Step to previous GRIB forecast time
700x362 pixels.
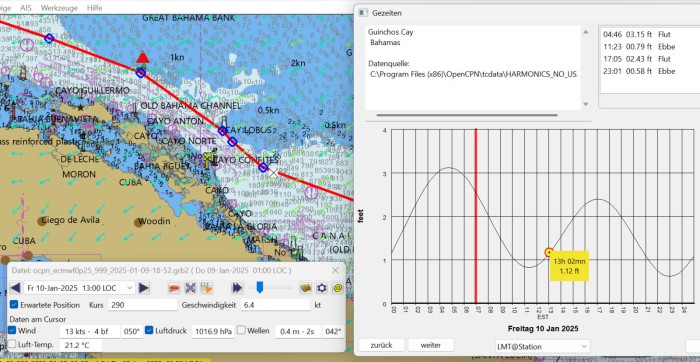pos(15,288)
